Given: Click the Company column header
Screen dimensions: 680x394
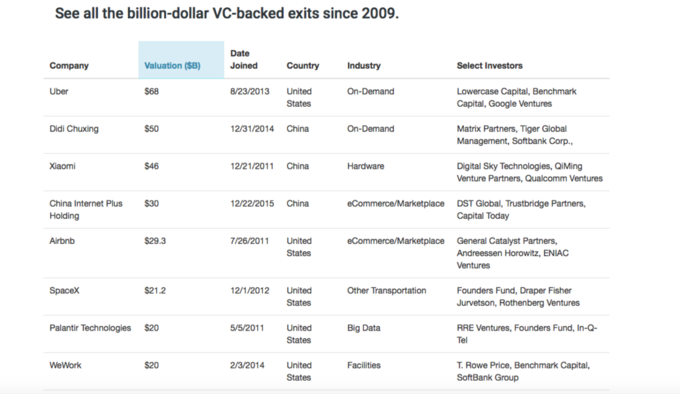Looking at the screenshot, I should point(69,65).
